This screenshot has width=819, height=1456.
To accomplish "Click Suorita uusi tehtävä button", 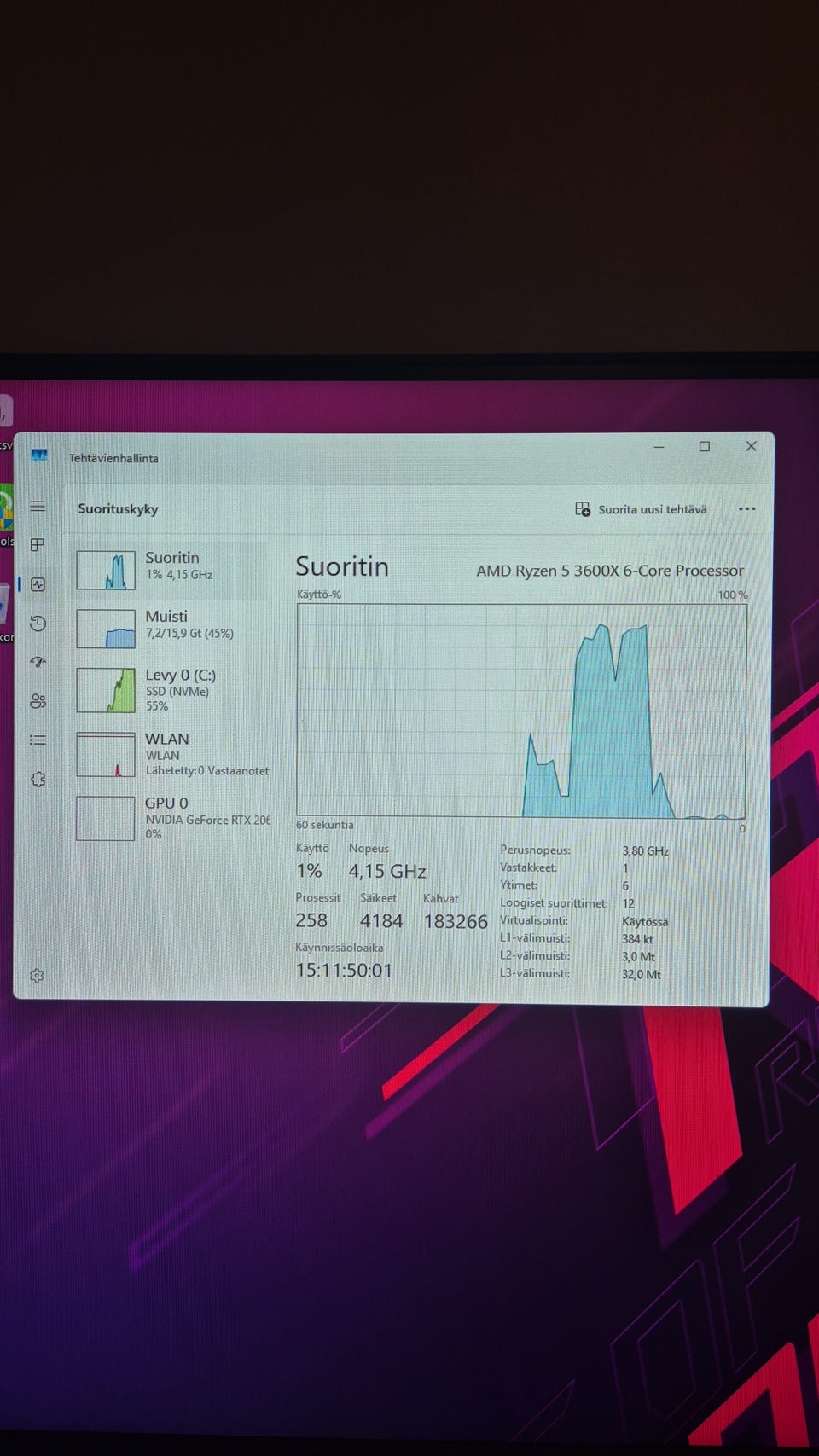I will pyautogui.click(x=641, y=509).
